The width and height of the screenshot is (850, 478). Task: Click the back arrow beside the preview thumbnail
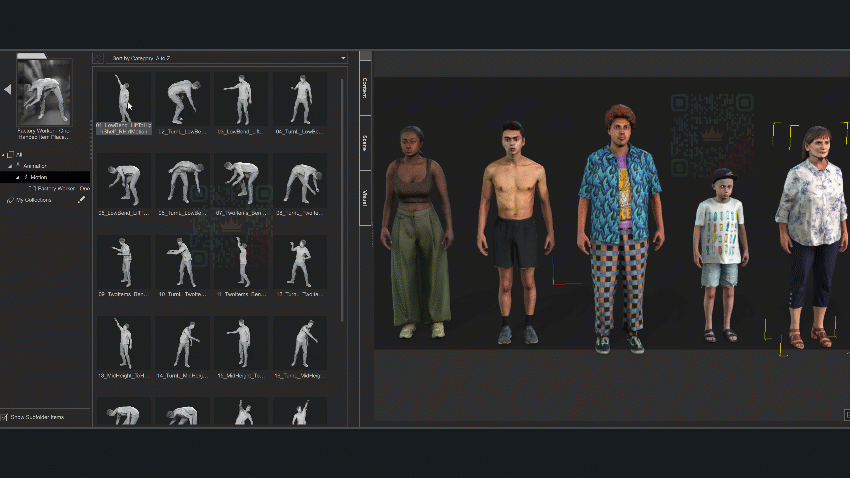8,90
